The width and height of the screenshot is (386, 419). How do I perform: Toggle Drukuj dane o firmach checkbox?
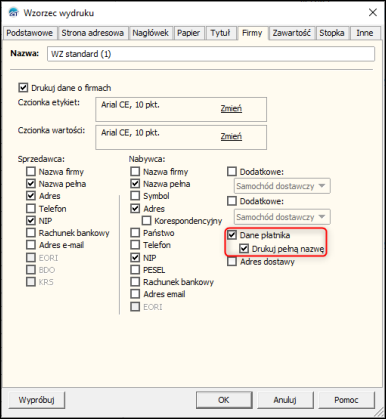click(23, 88)
